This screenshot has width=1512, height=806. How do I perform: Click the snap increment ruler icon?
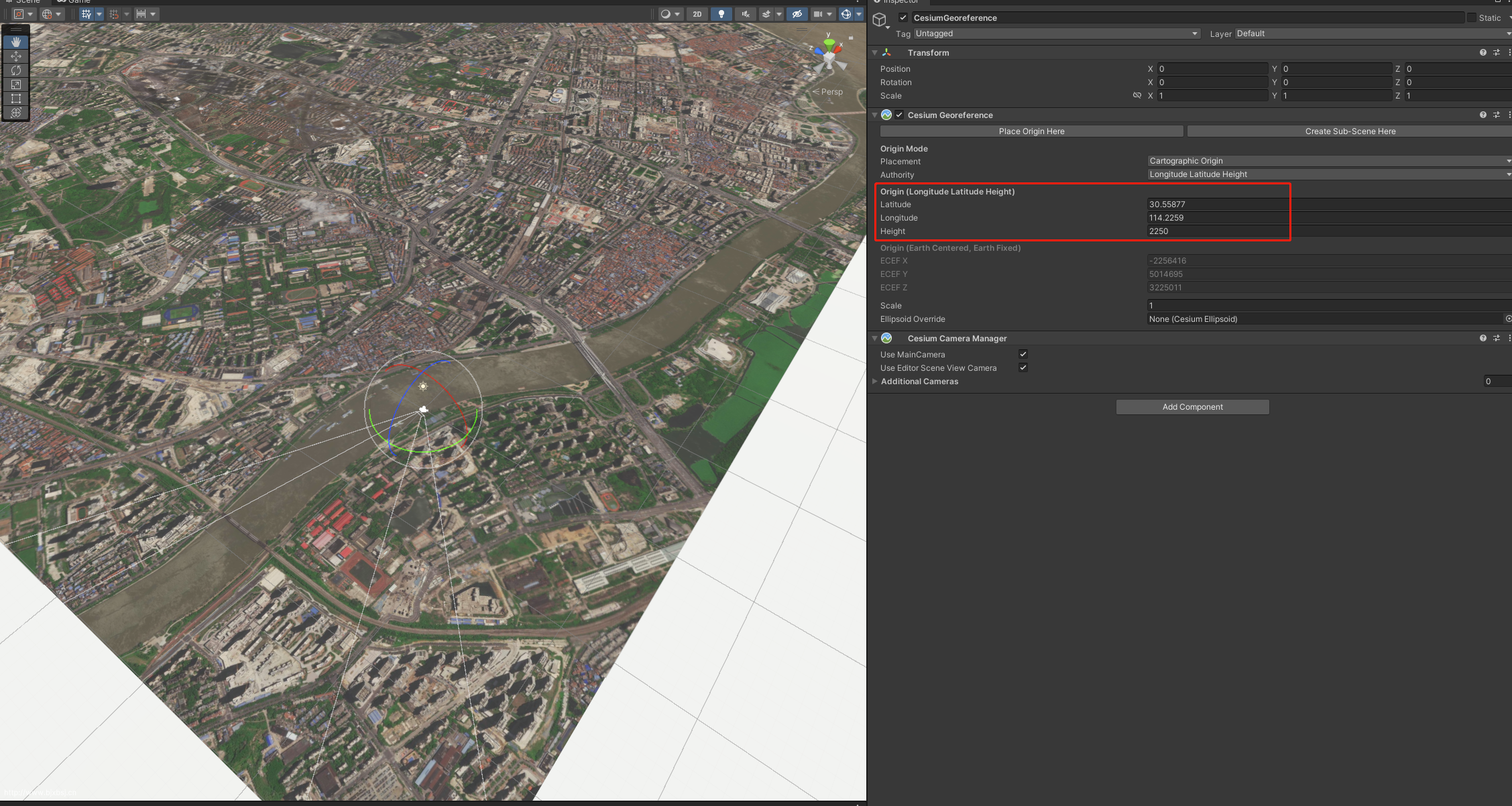[141, 14]
